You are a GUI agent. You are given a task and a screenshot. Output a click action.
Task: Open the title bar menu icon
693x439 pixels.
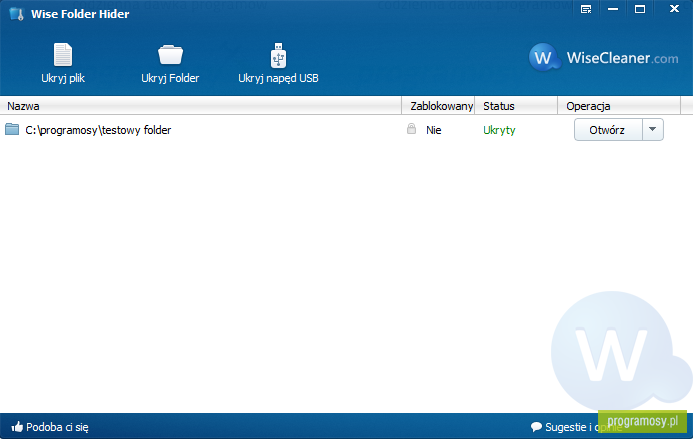[x=586, y=9]
